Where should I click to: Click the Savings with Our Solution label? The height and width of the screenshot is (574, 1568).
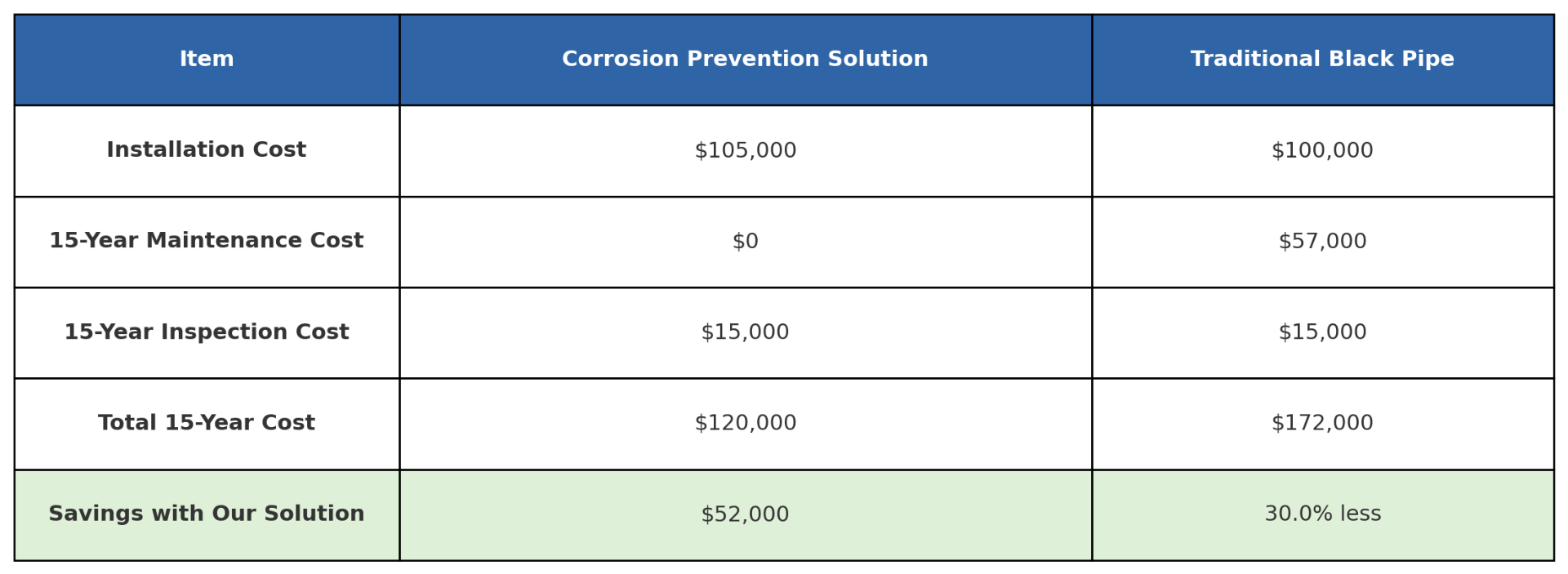(x=207, y=514)
